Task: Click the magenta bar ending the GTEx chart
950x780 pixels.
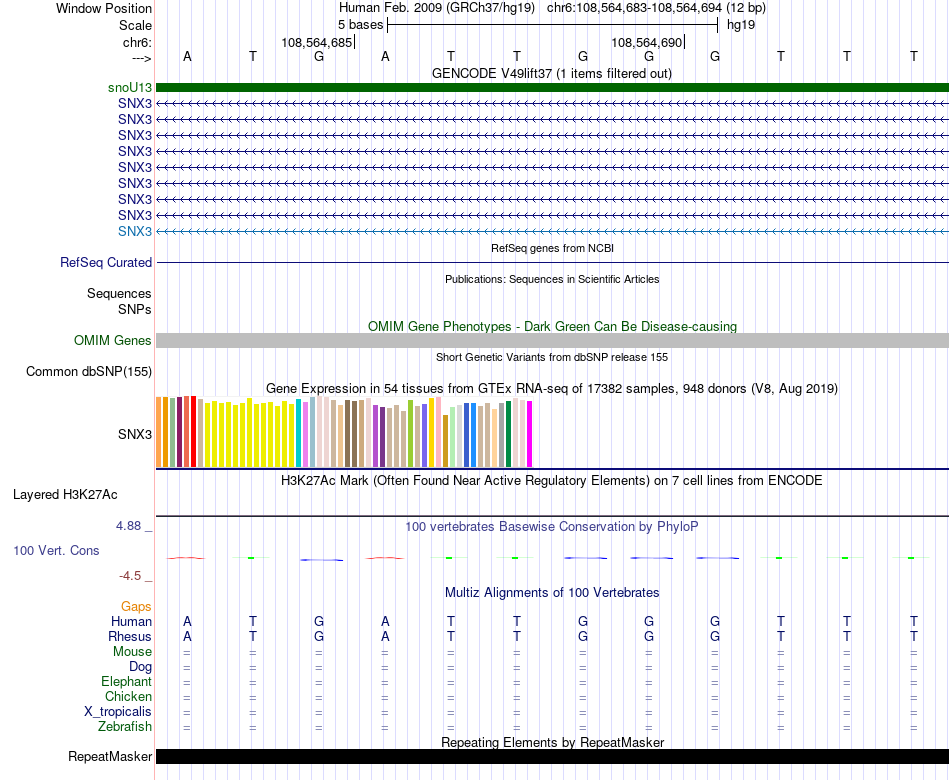Action: 530,434
